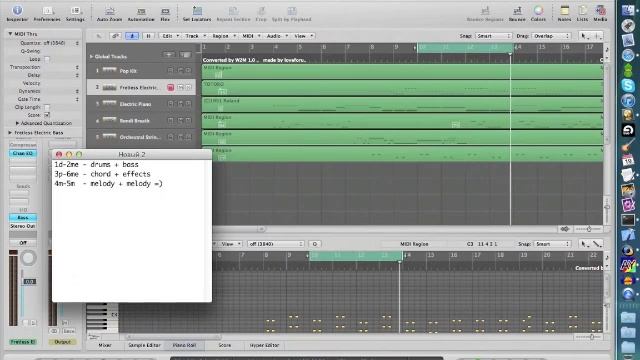Open the Piano Roll quantize off (3840) field
640x360 pixels.
(276, 244)
